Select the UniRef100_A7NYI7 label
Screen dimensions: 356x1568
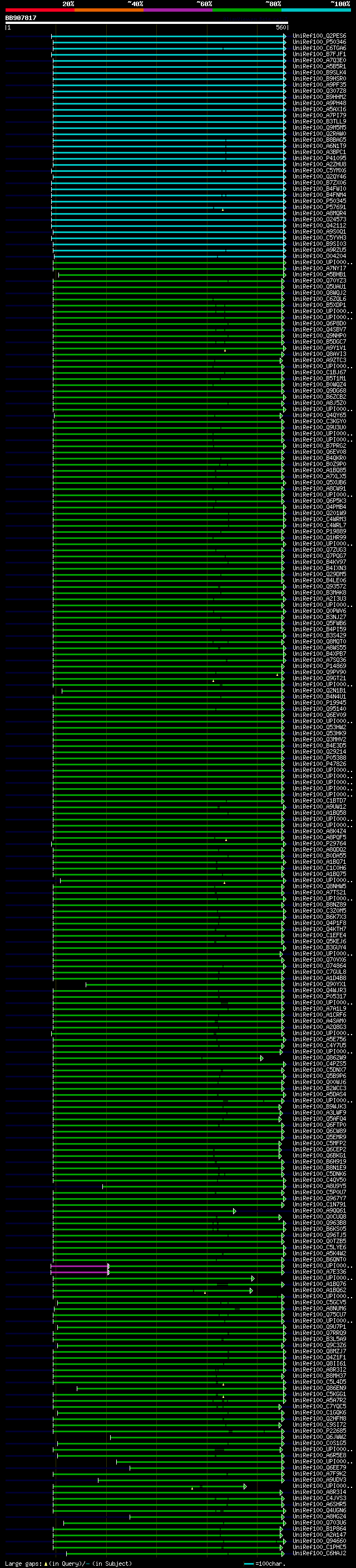(x=319, y=269)
